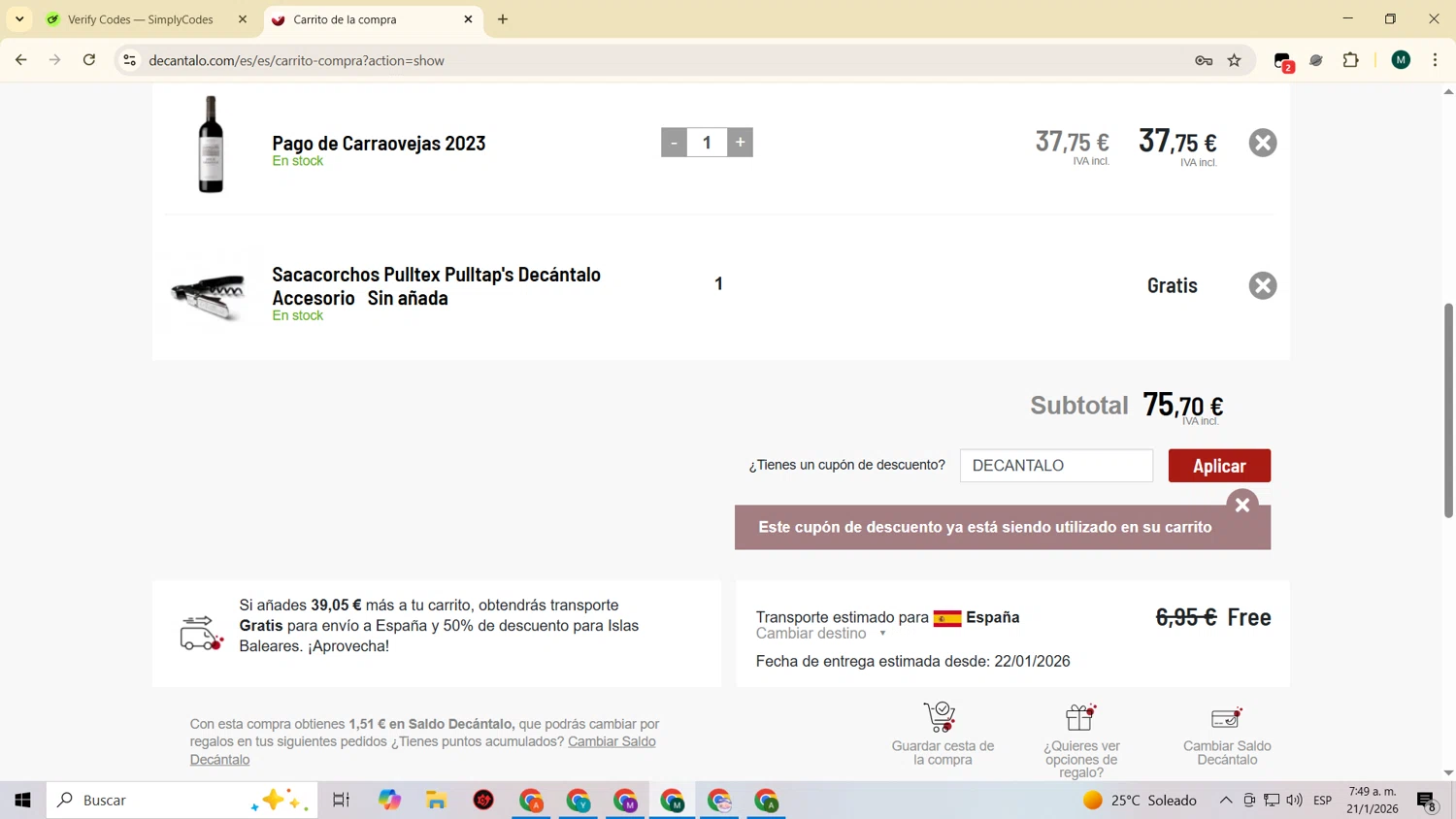The image size is (1456, 819).
Task: Open Pago de Carraovejas 2023 product page
Action: (x=379, y=144)
